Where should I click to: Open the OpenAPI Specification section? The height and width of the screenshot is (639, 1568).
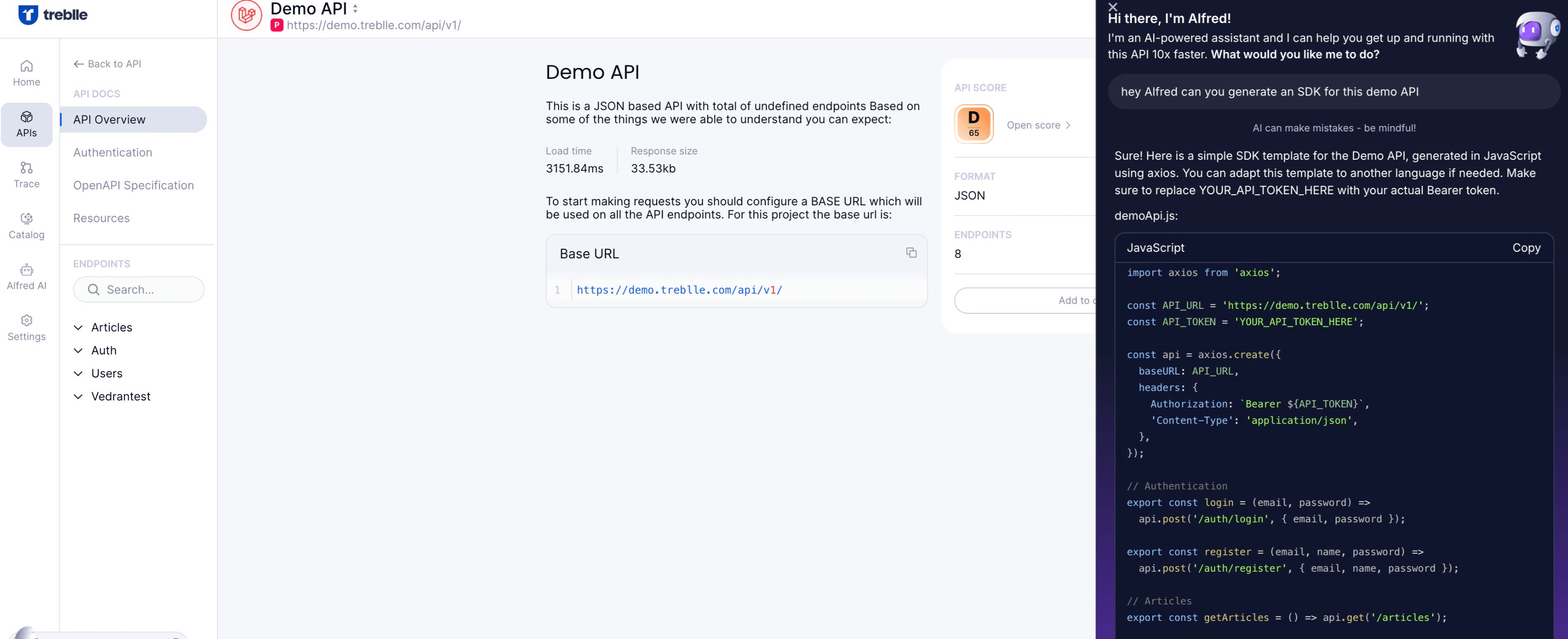(133, 185)
